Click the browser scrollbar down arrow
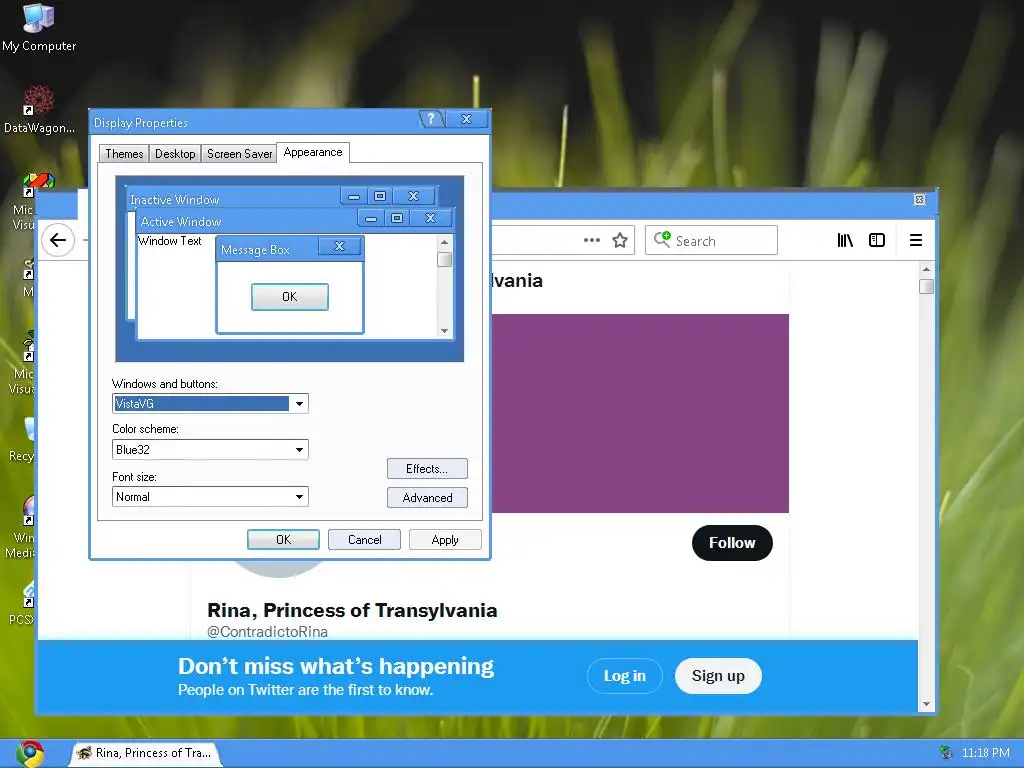Image resolution: width=1024 pixels, height=768 pixels. [926, 704]
